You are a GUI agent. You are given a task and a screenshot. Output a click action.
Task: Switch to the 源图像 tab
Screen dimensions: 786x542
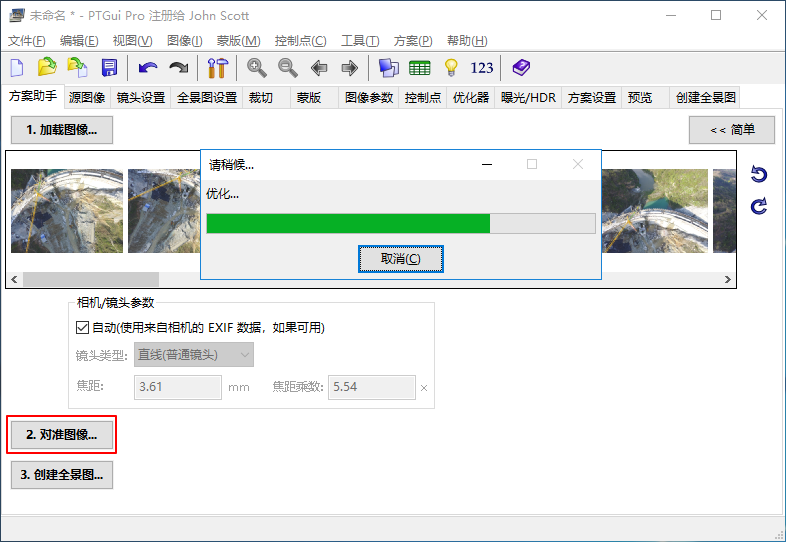click(x=87, y=98)
